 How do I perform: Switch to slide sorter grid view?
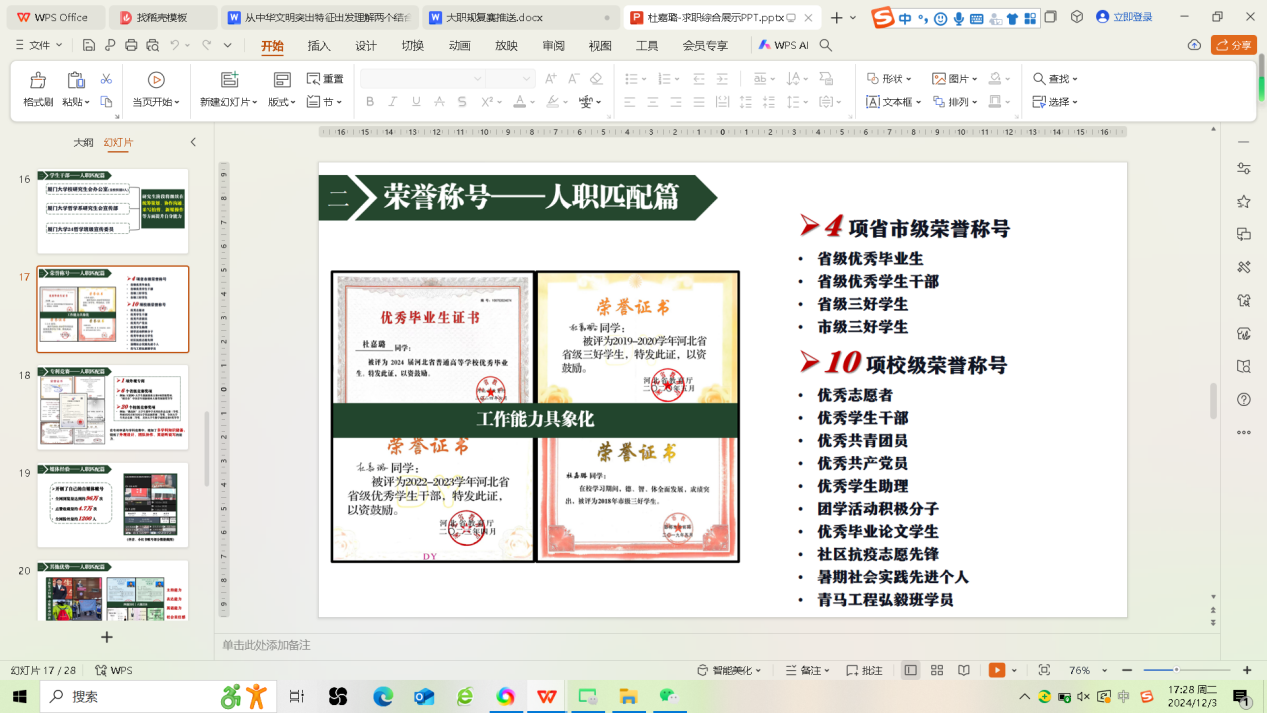(937, 670)
